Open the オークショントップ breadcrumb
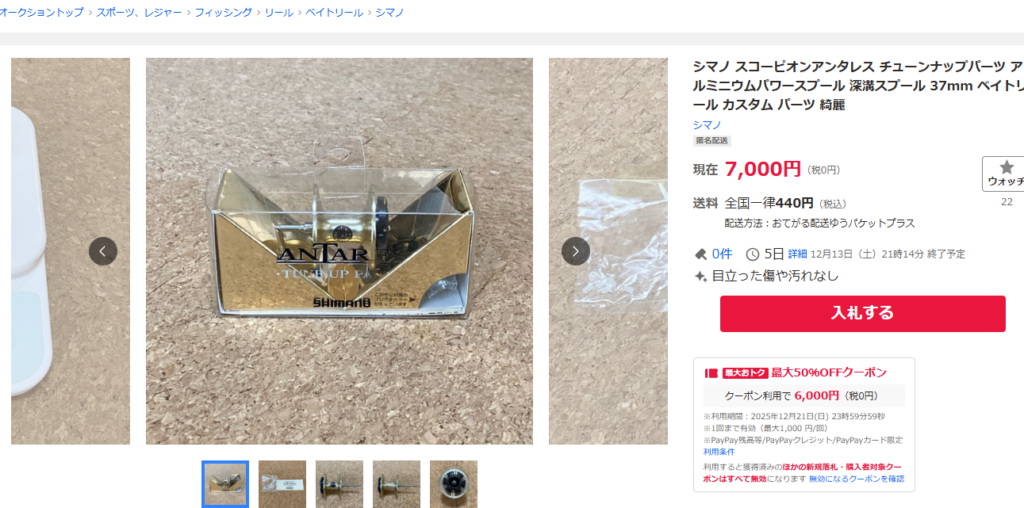This screenshot has height=508, width=1024. point(40,12)
